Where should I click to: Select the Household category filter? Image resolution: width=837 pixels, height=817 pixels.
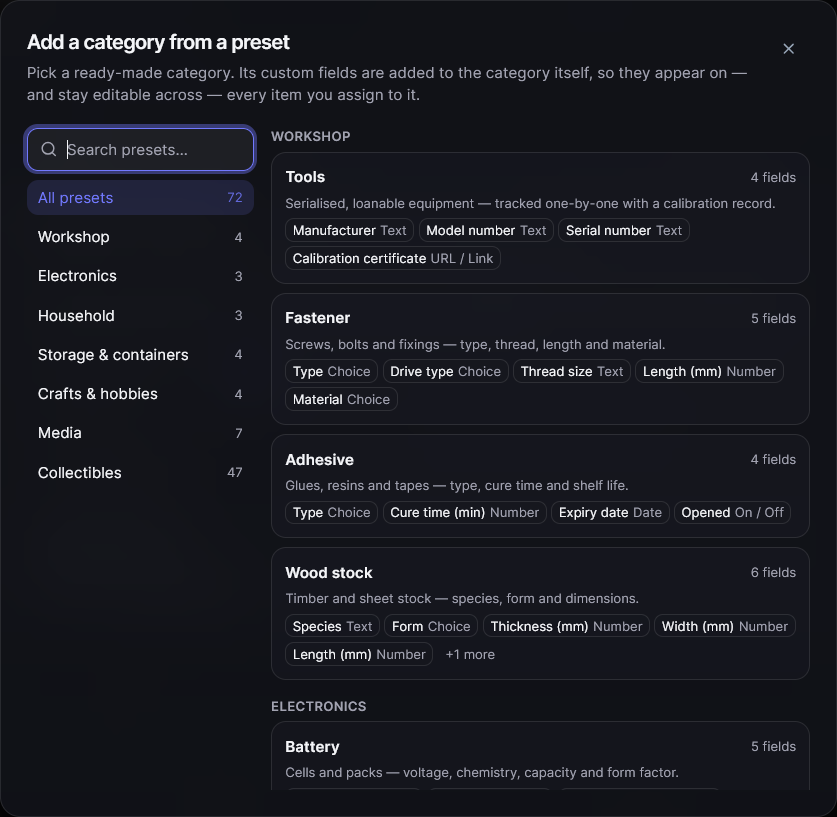tap(140, 315)
